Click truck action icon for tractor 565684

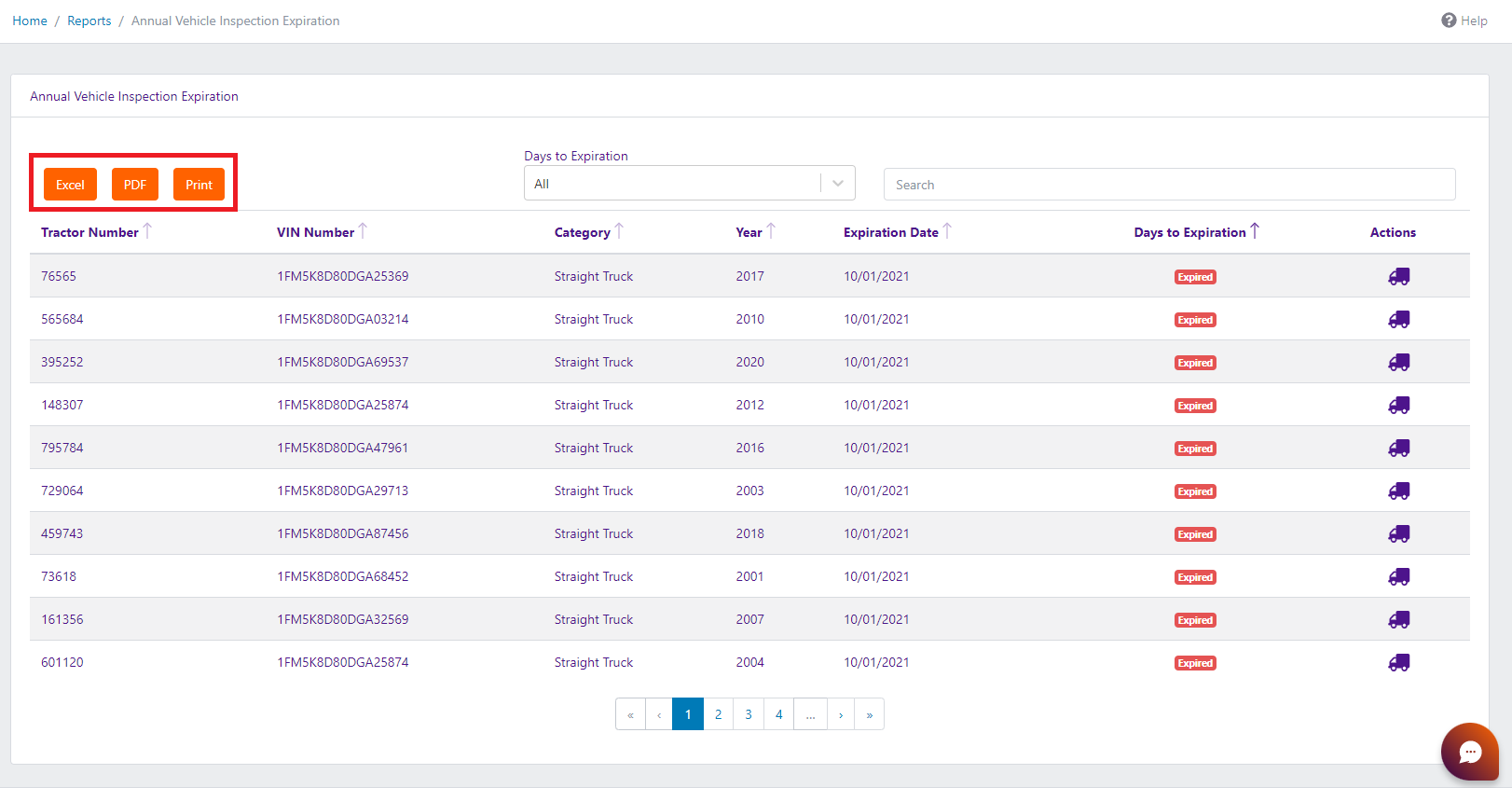coord(1399,319)
